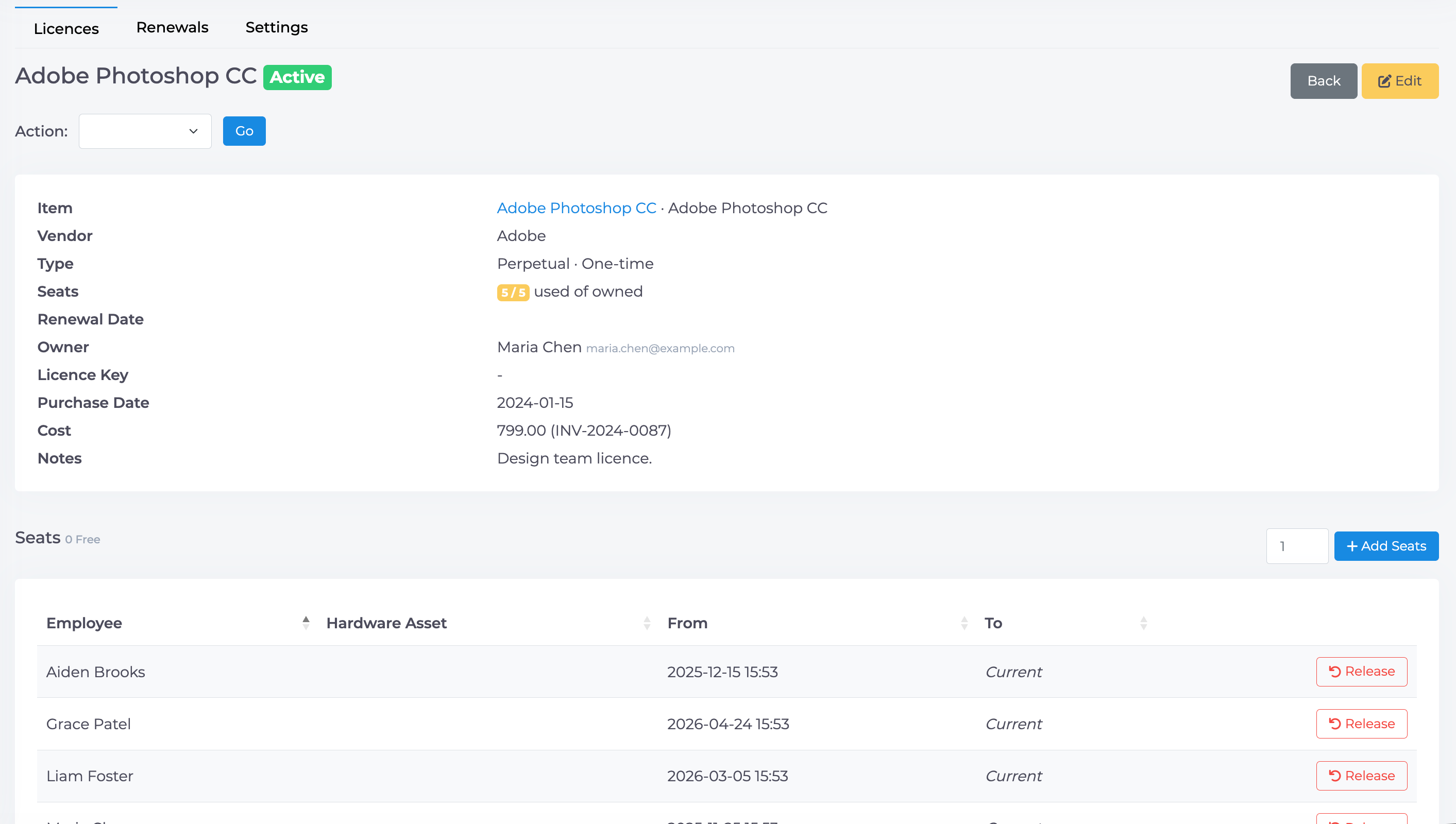Click the blue Go button
Viewport: 1456px width, 824px height.
click(x=244, y=131)
